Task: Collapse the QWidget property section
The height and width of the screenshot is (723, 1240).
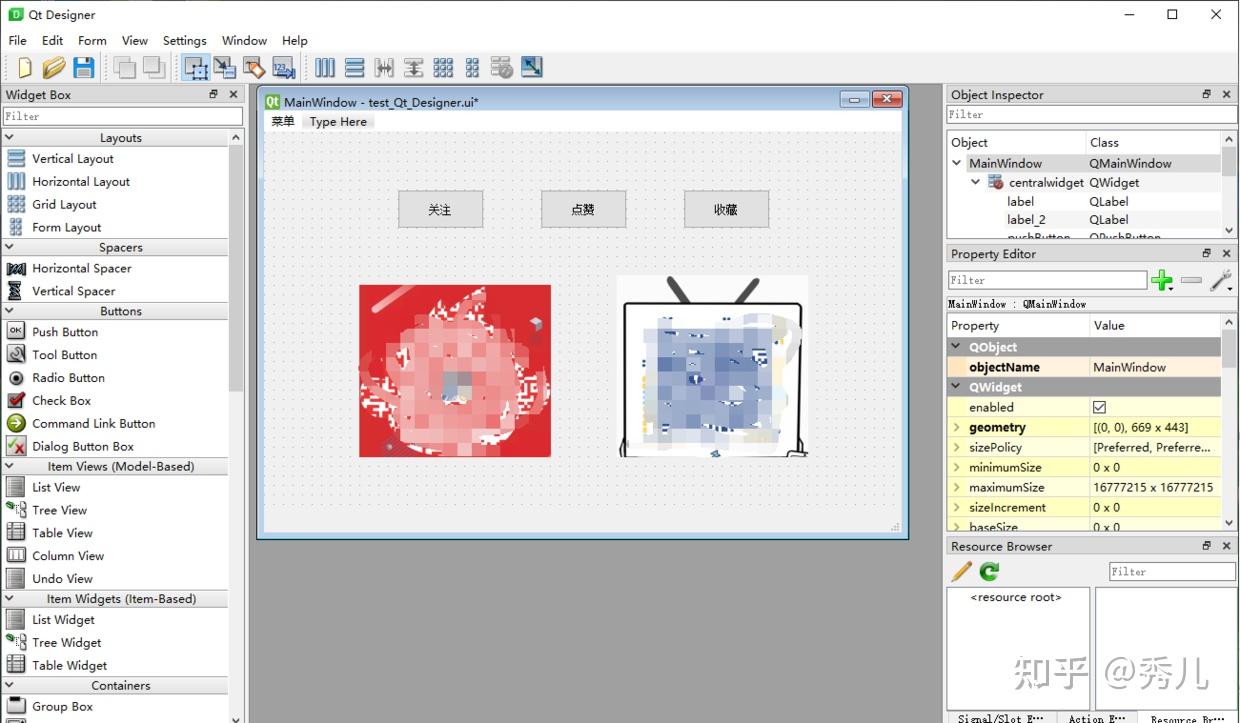Action: pos(957,387)
